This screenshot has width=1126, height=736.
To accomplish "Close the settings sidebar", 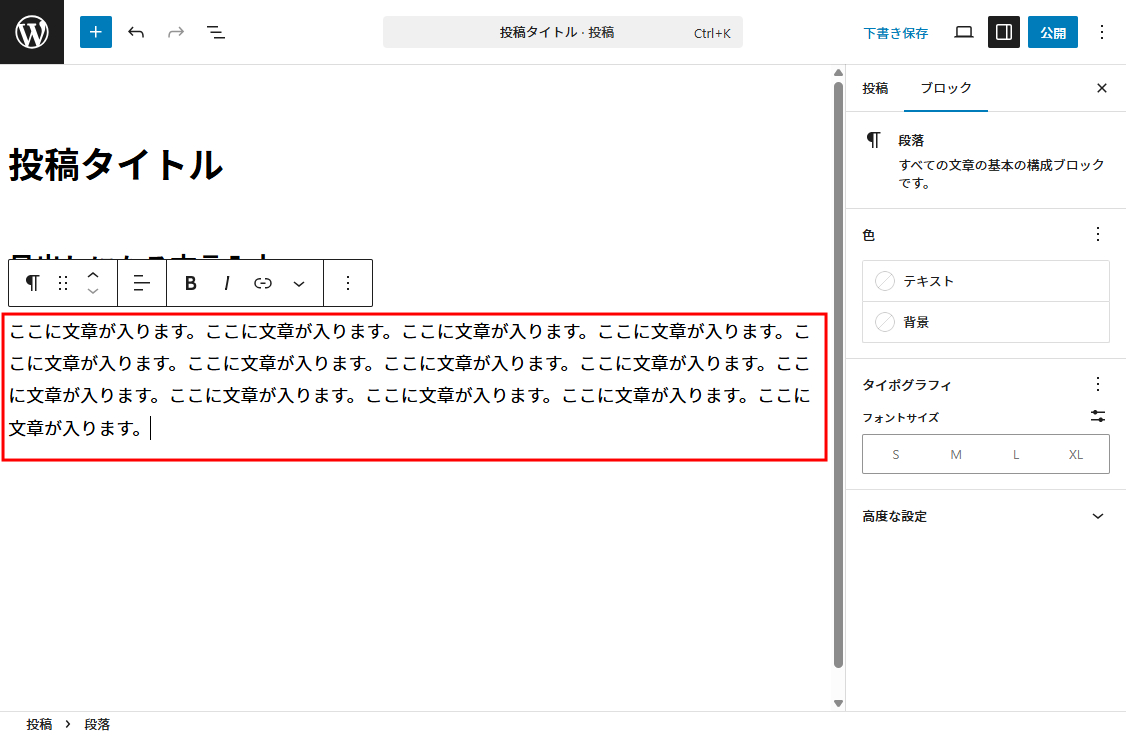I will tap(1102, 88).
